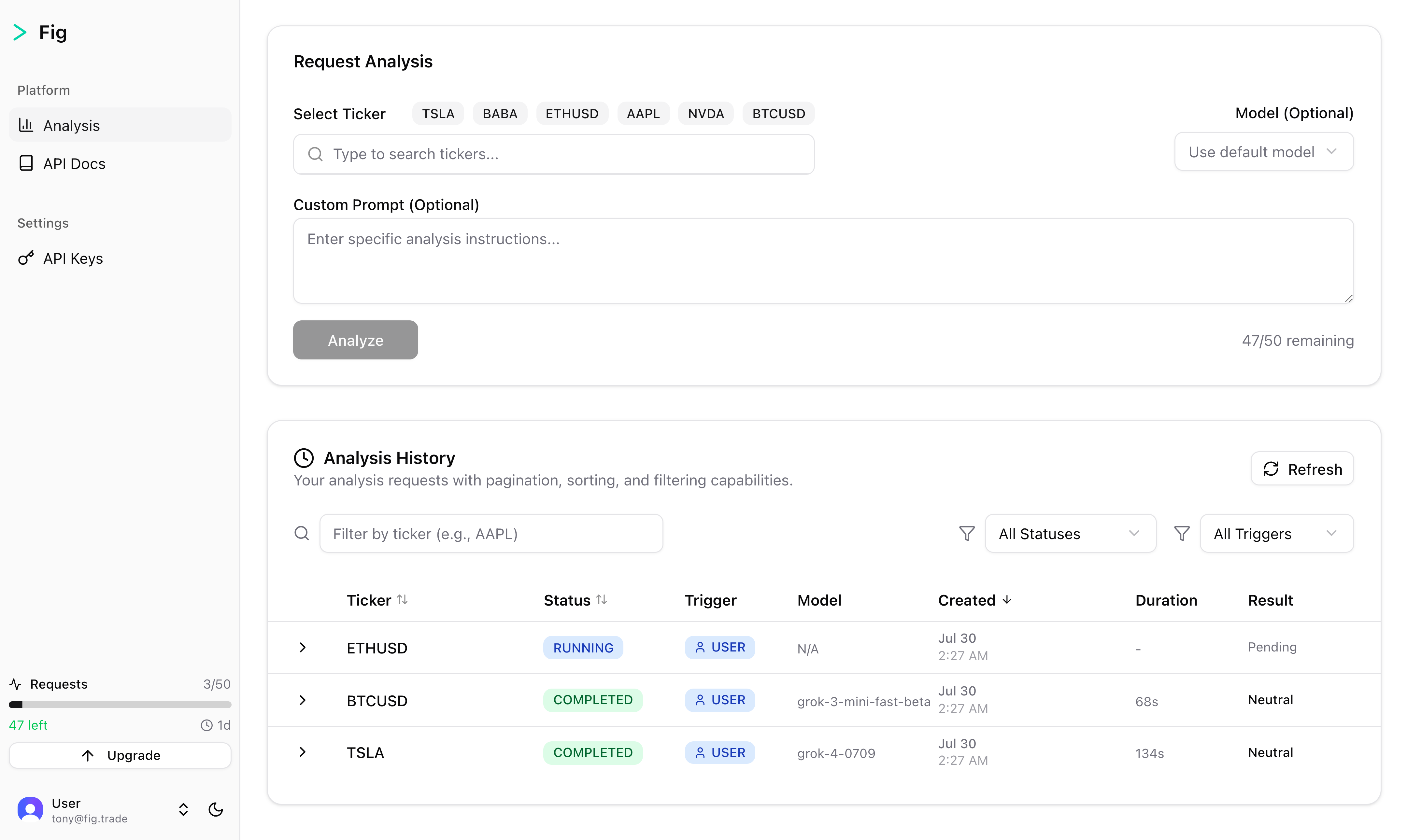Viewport: 1407px width, 840px height.
Task: Toggle dark mode with moon icon
Action: (216, 809)
